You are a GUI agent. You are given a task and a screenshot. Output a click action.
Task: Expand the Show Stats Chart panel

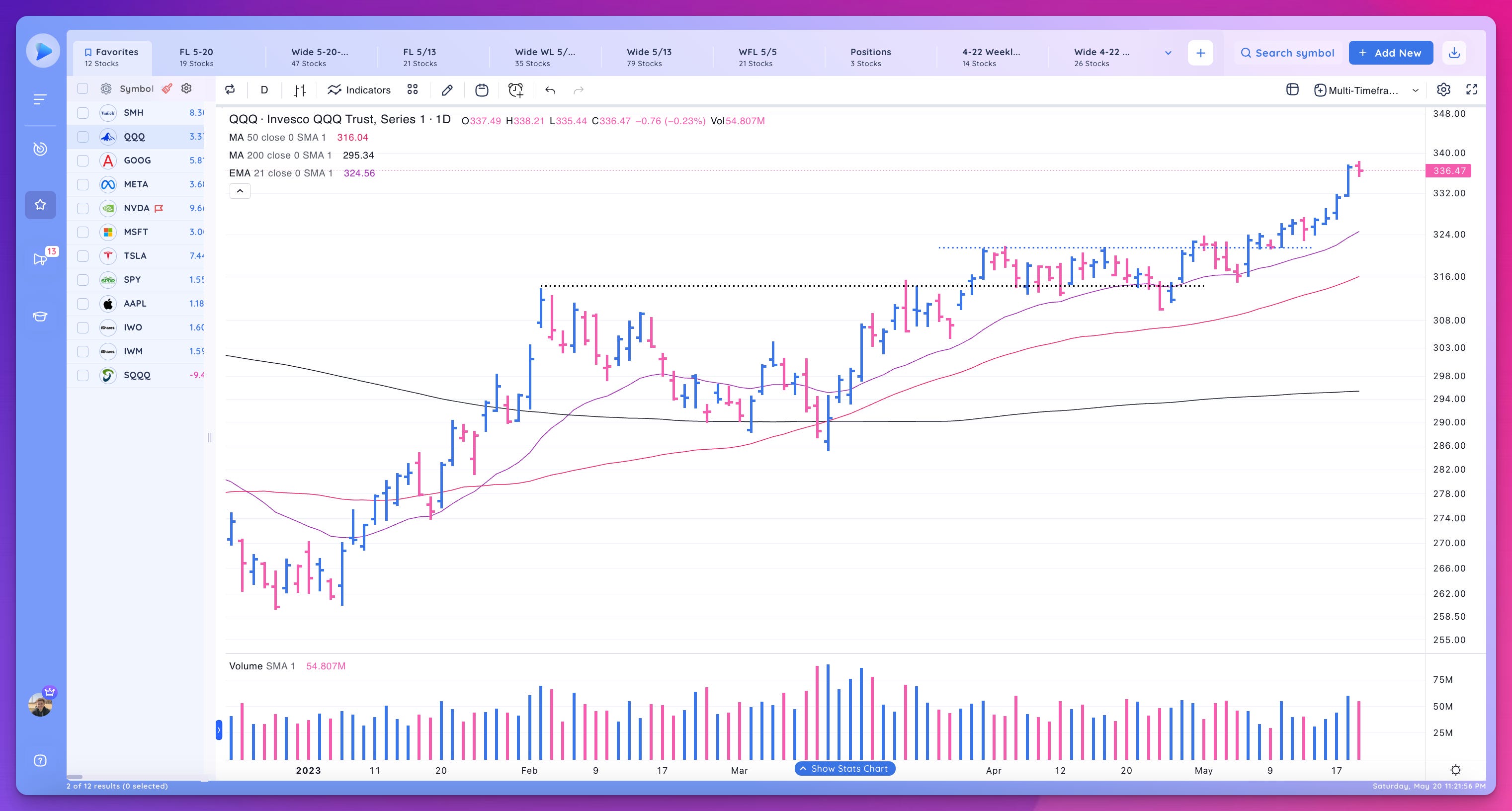pos(844,769)
